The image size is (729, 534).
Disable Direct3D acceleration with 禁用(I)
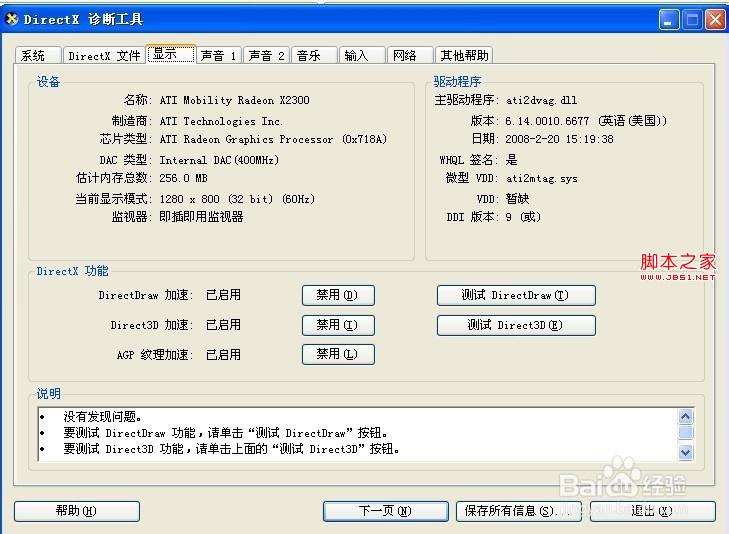(x=338, y=325)
